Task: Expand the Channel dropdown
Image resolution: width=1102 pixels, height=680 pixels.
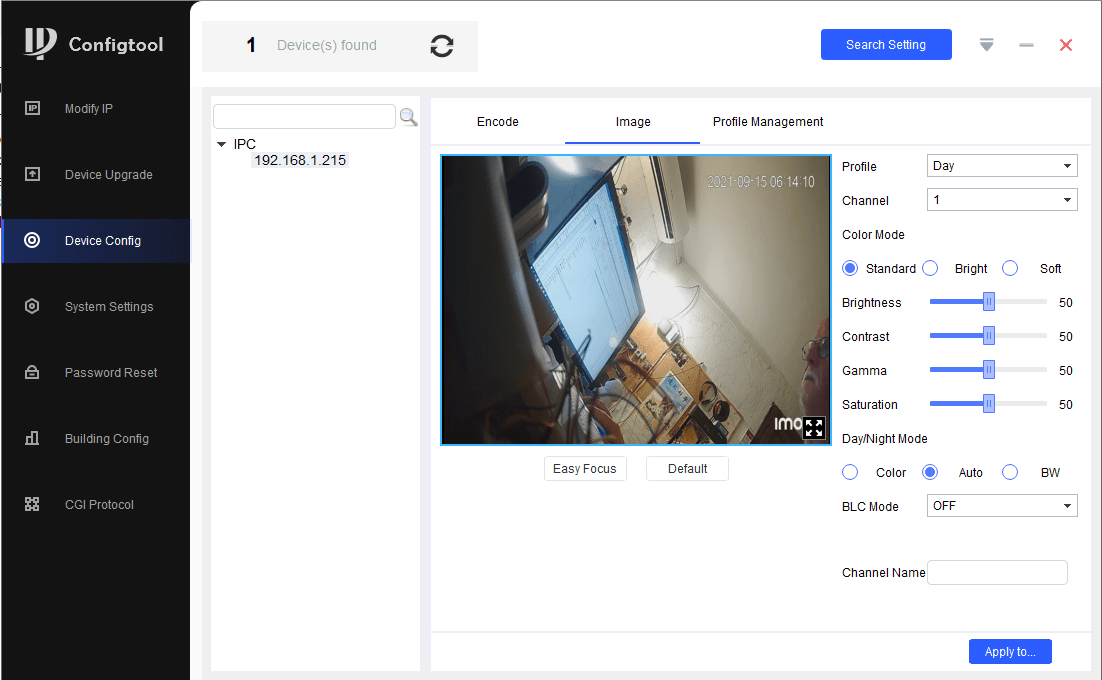Action: tap(1001, 200)
